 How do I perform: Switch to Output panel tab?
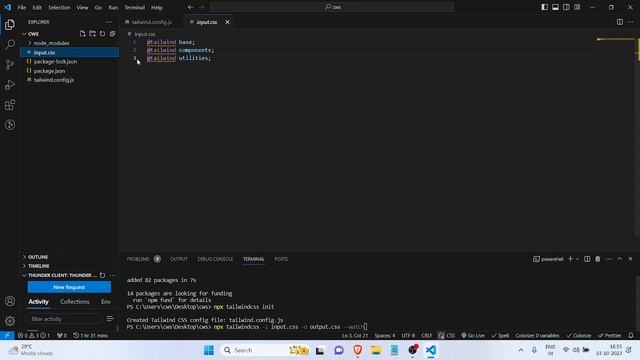pyautogui.click(x=179, y=259)
